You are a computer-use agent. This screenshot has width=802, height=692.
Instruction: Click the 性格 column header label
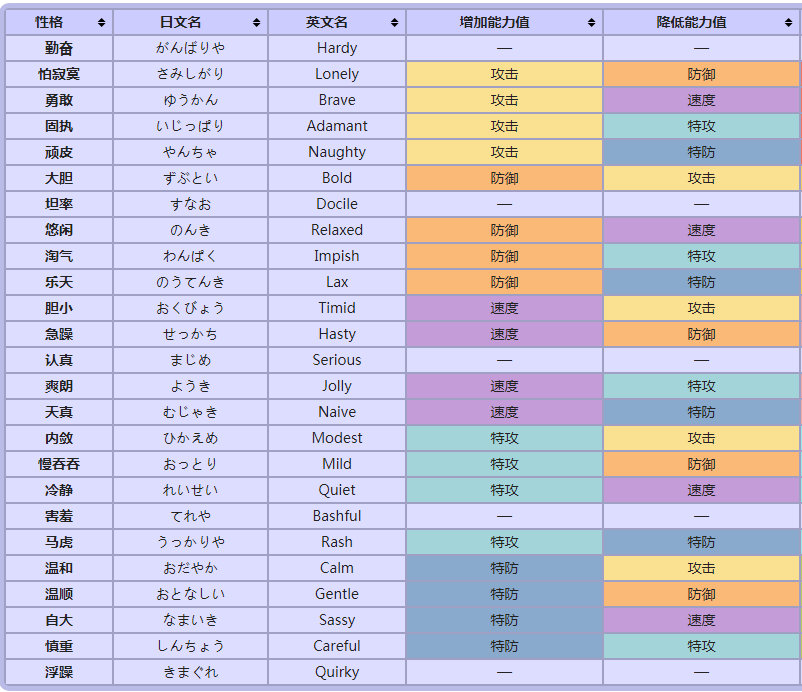[49, 22]
